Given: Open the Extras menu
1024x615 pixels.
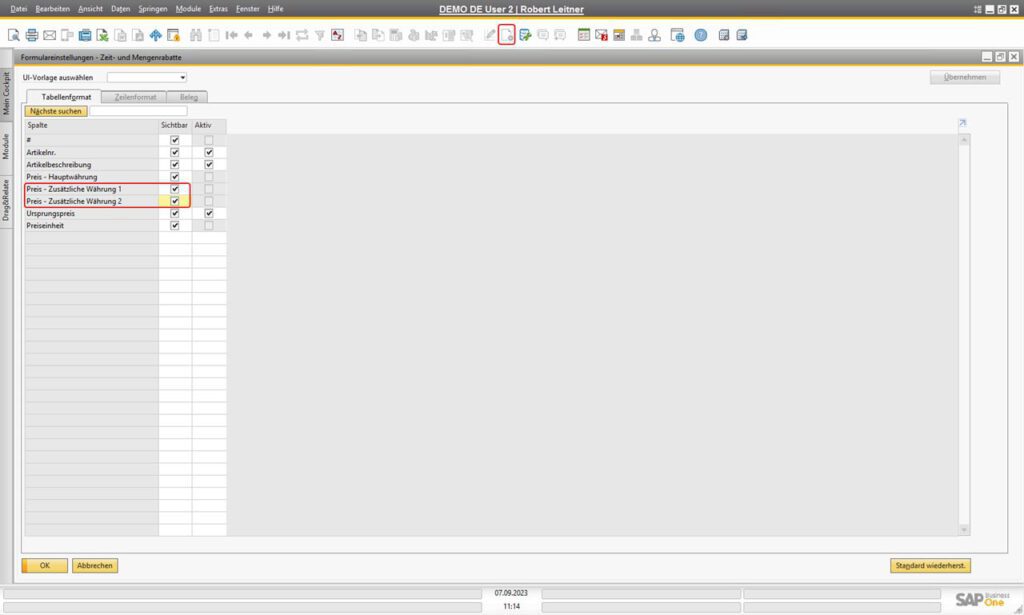Looking at the screenshot, I should 218,9.
